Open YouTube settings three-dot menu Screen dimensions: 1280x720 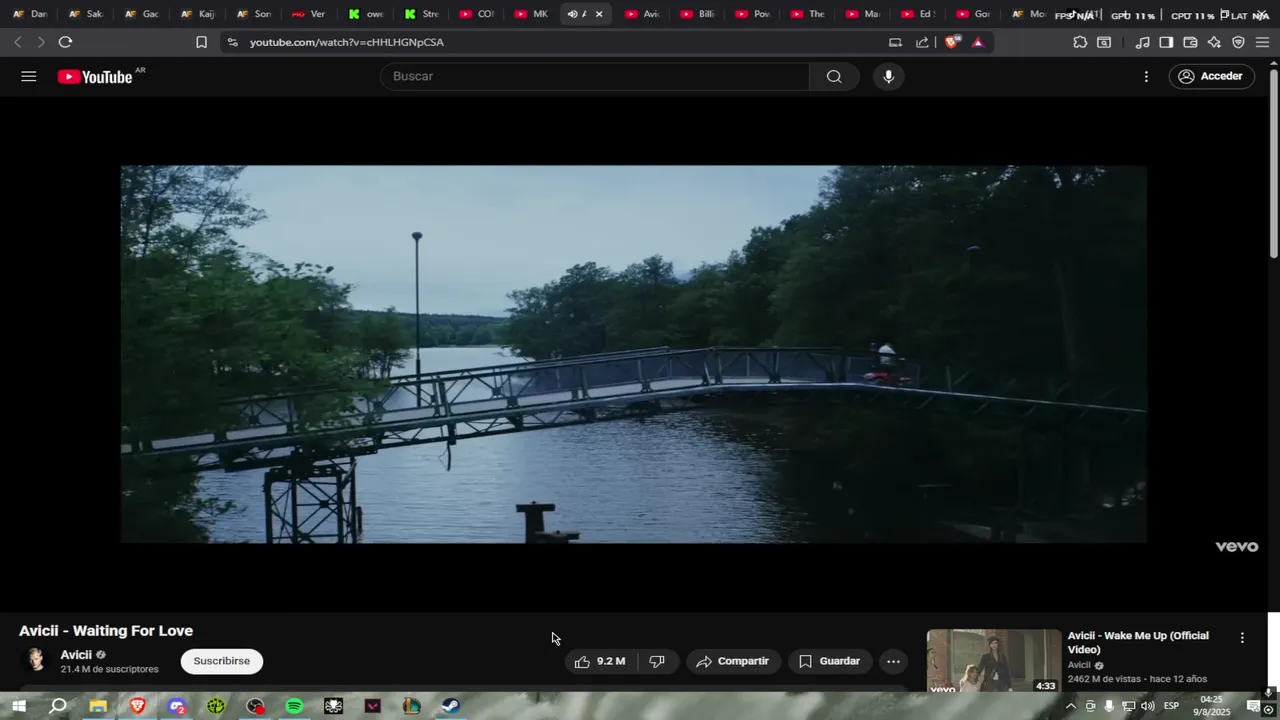tap(1146, 76)
